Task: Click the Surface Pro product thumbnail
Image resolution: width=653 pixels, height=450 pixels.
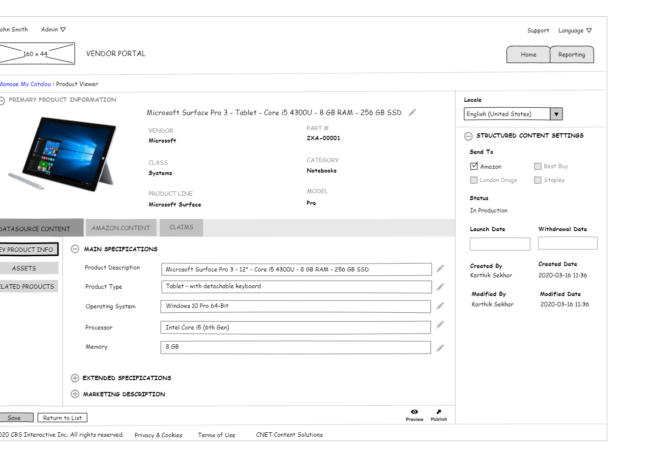Action: 62,154
